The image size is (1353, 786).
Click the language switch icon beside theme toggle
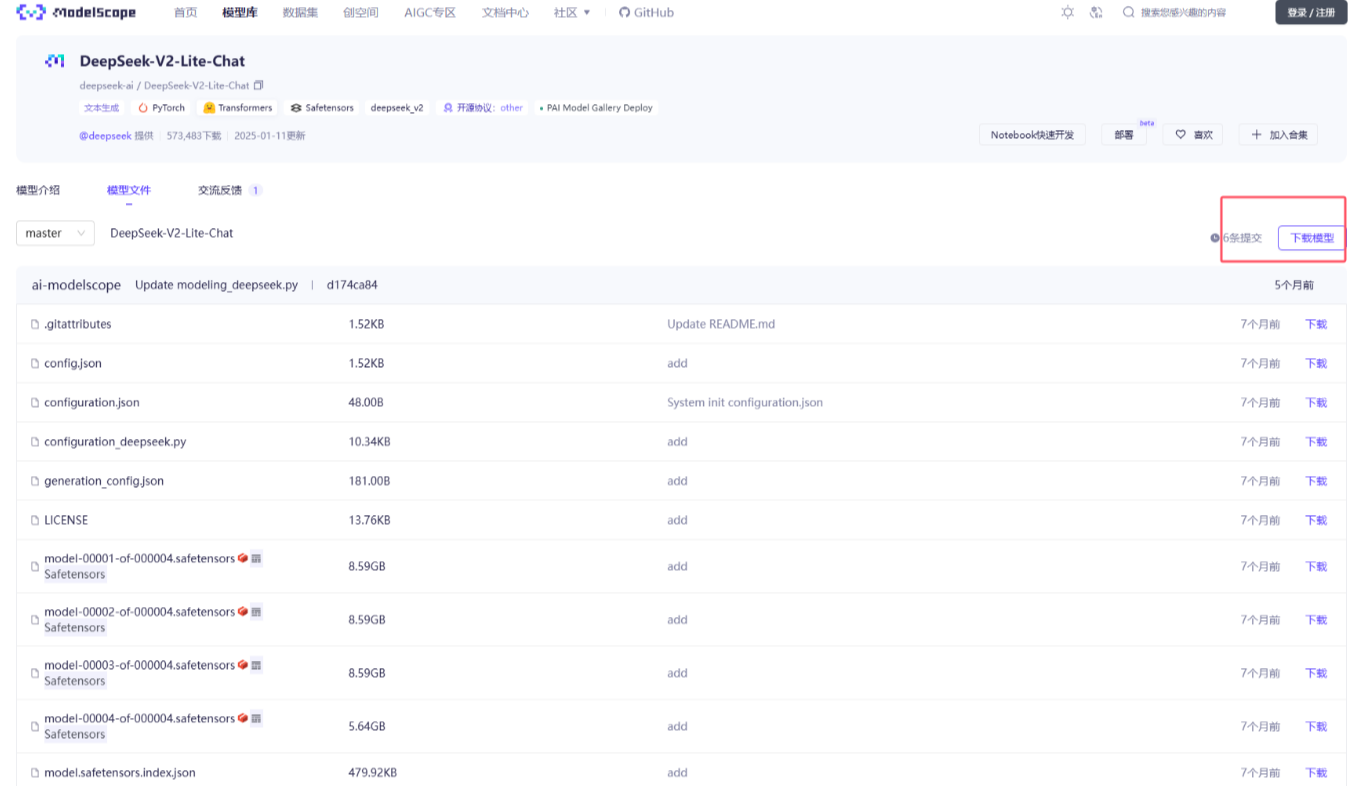tap(1096, 13)
